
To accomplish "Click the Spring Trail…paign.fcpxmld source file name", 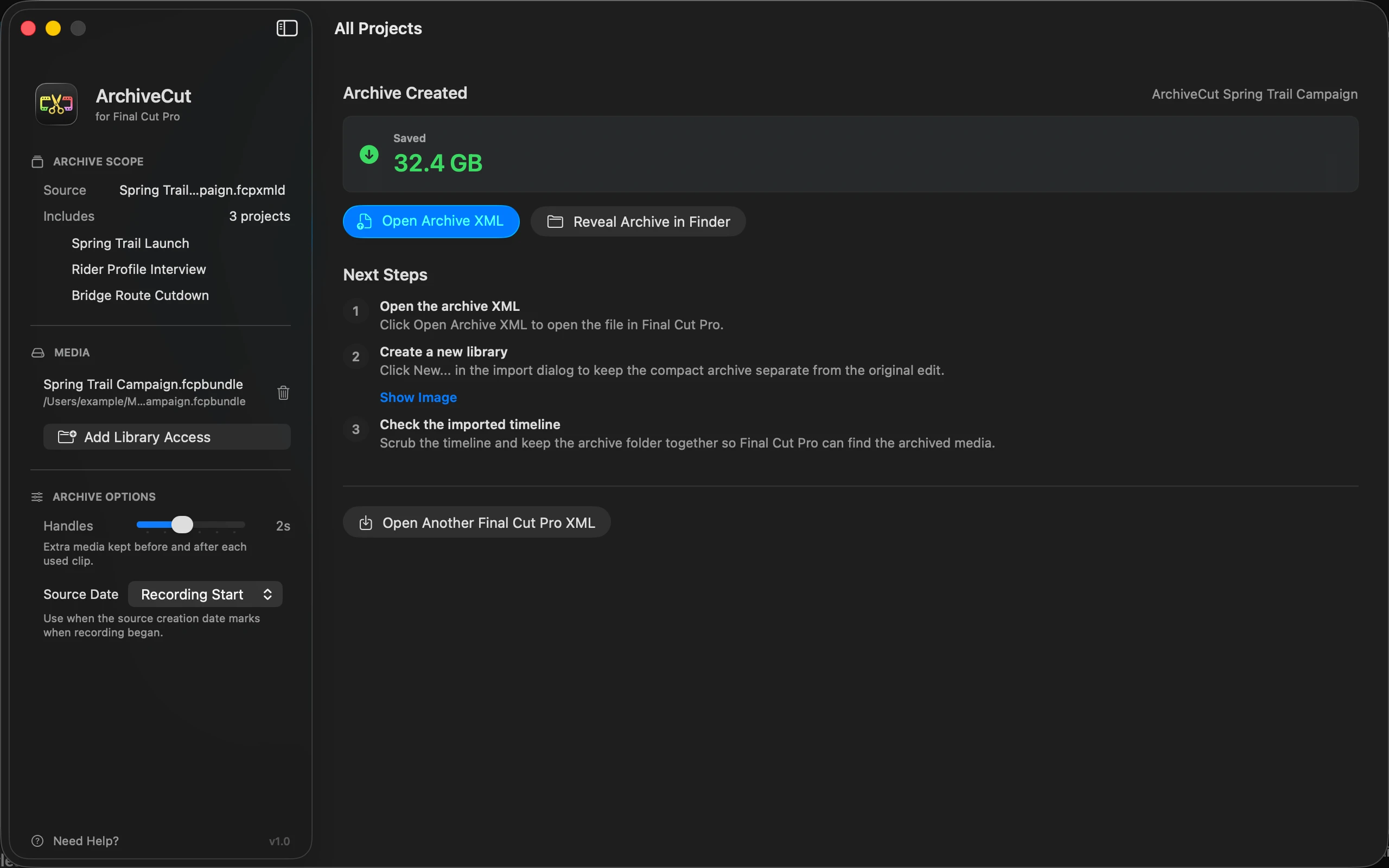I will 202,190.
